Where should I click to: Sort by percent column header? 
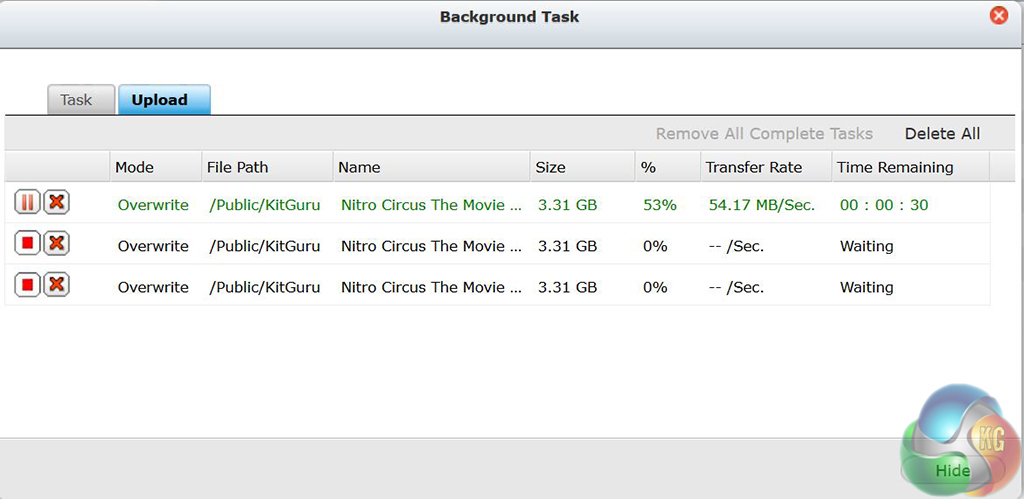[x=648, y=167]
